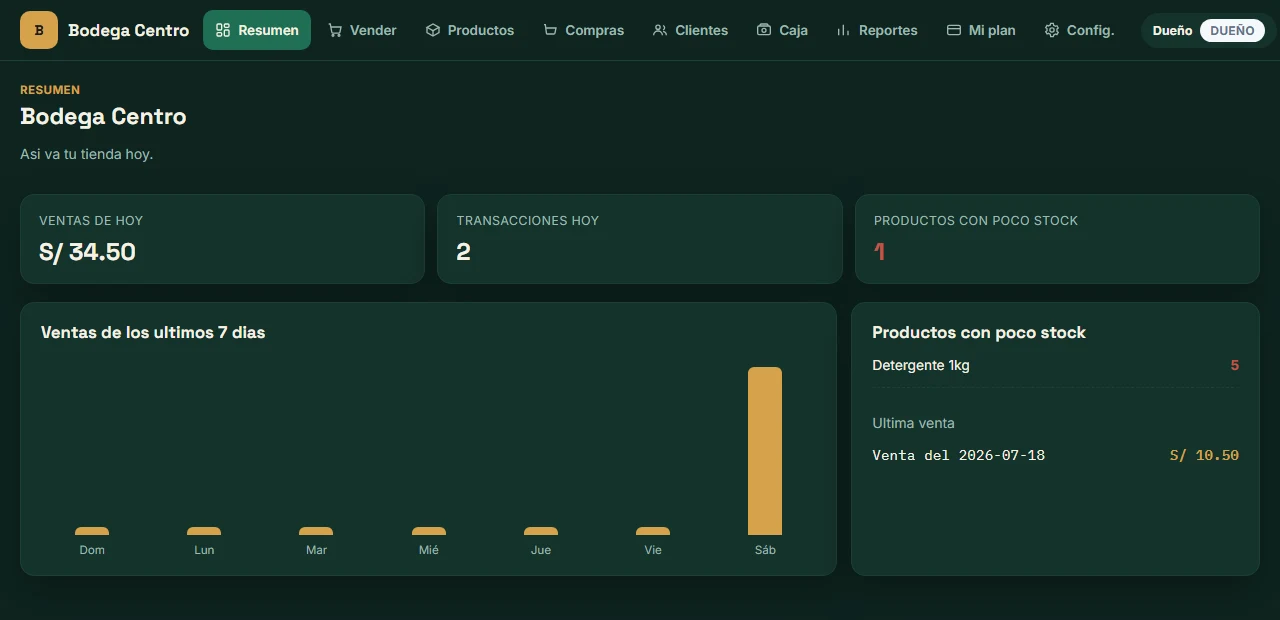Click the Jue day label under chart
Viewport: 1280px width, 620px height.
541,550
